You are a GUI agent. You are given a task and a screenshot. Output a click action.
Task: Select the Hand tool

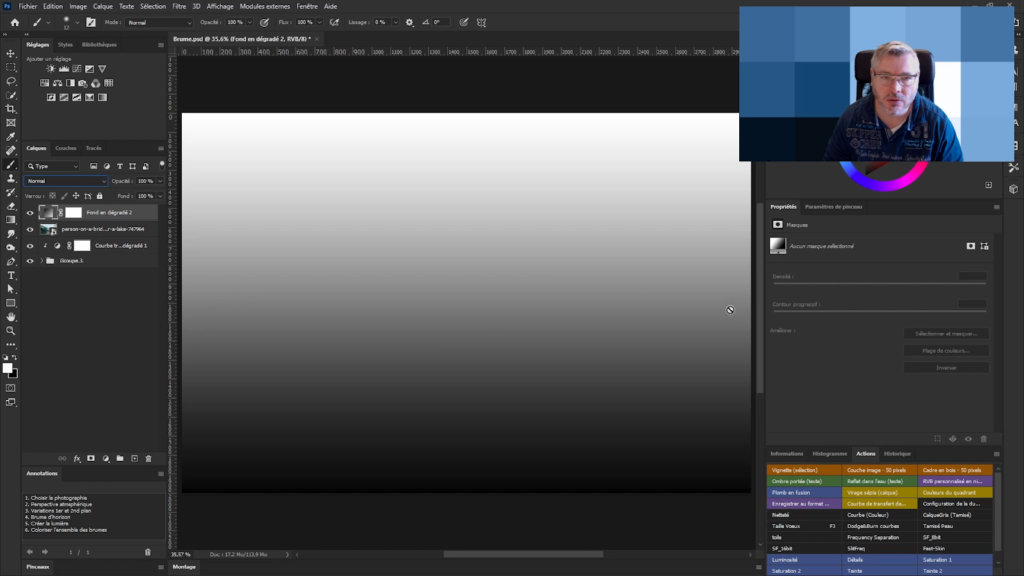pos(10,317)
